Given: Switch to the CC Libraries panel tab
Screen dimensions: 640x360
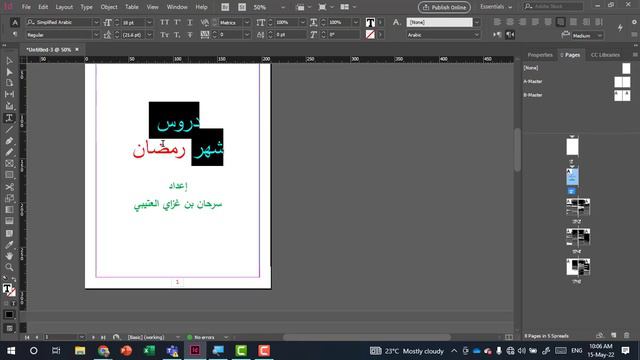Looking at the screenshot, I should point(605,55).
